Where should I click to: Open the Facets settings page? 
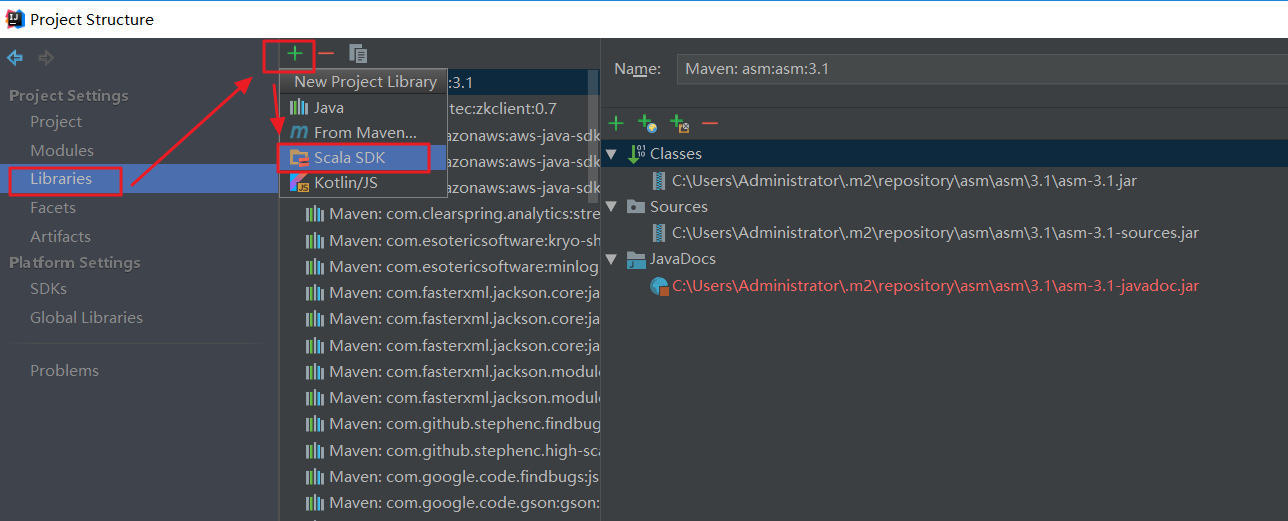pos(53,207)
